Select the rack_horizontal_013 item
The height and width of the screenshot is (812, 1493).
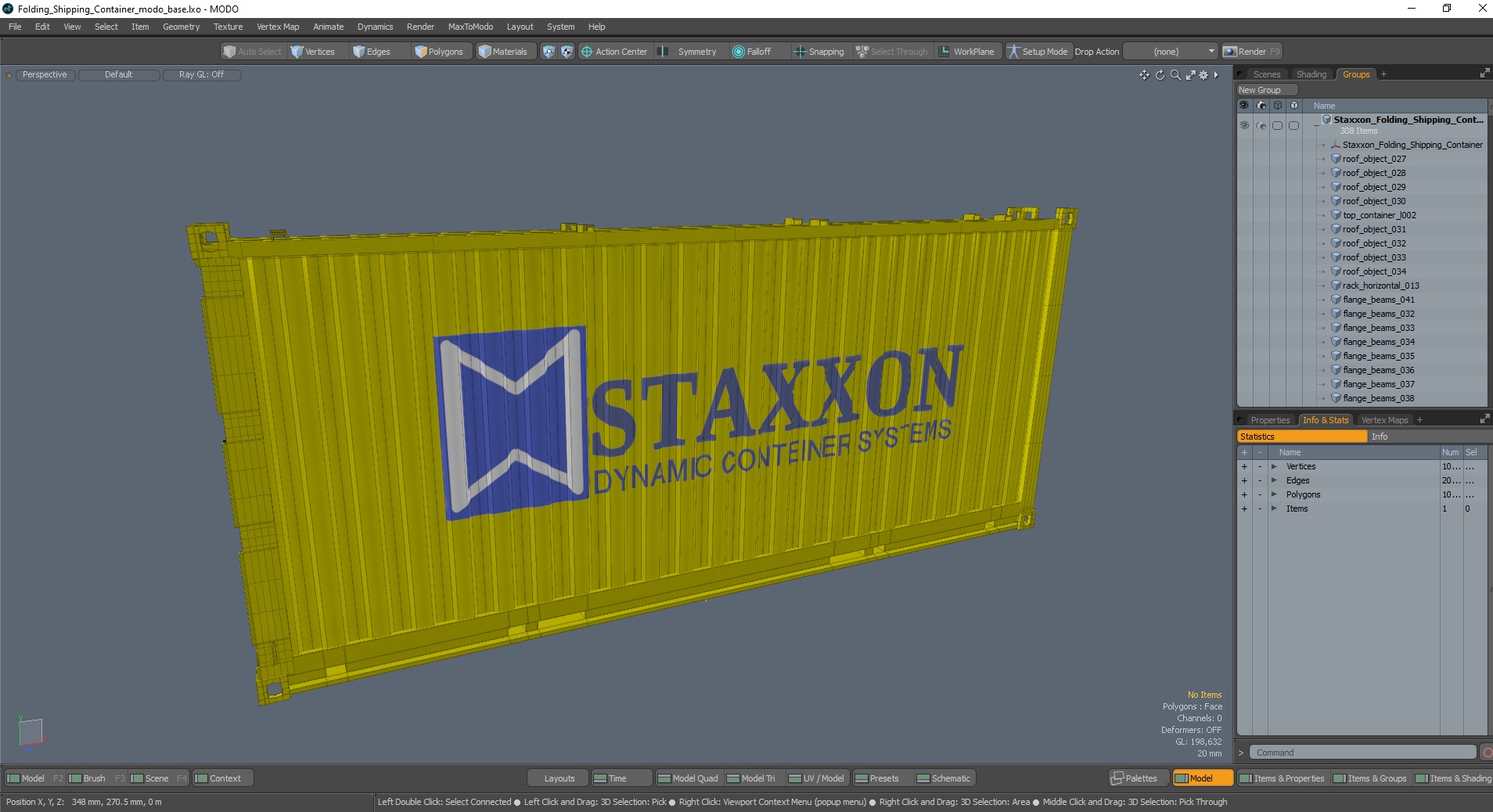[1380, 286]
